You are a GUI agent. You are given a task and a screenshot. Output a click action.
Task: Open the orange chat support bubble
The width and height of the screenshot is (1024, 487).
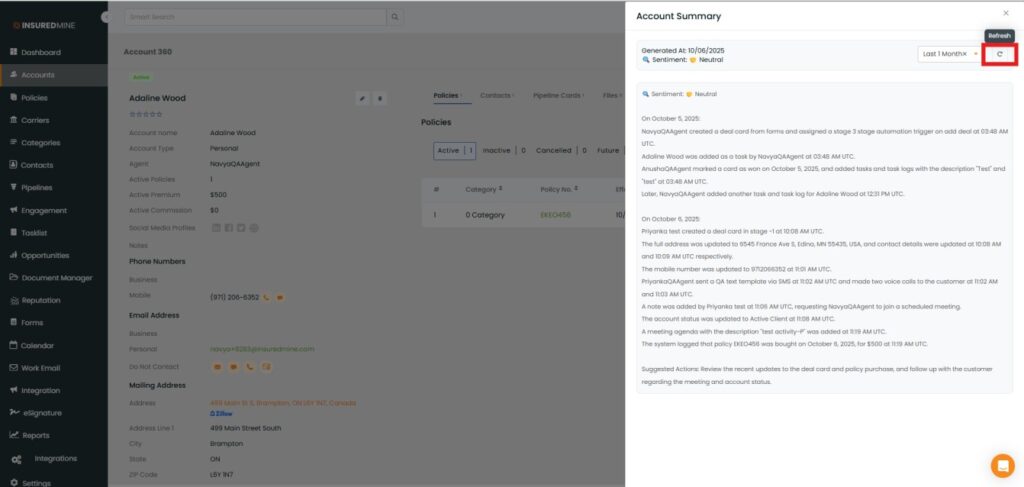pos(1001,465)
